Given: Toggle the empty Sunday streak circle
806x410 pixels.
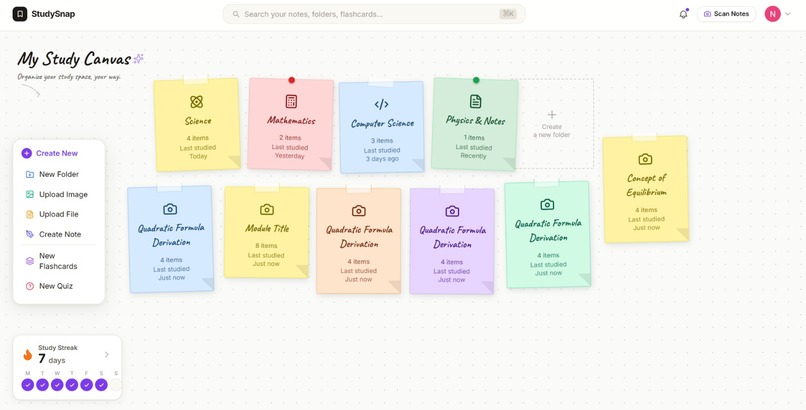Looking at the screenshot, I should point(116,385).
